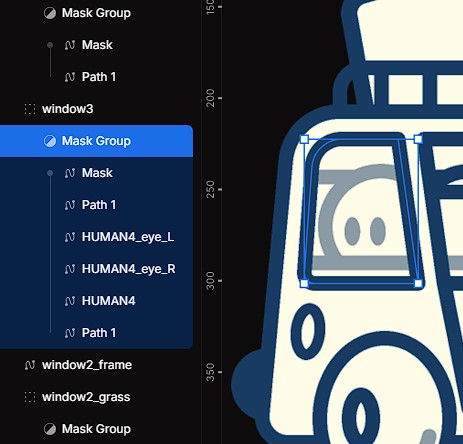
Task: Click the vector icon beside window2_frame
Action: coord(30,365)
